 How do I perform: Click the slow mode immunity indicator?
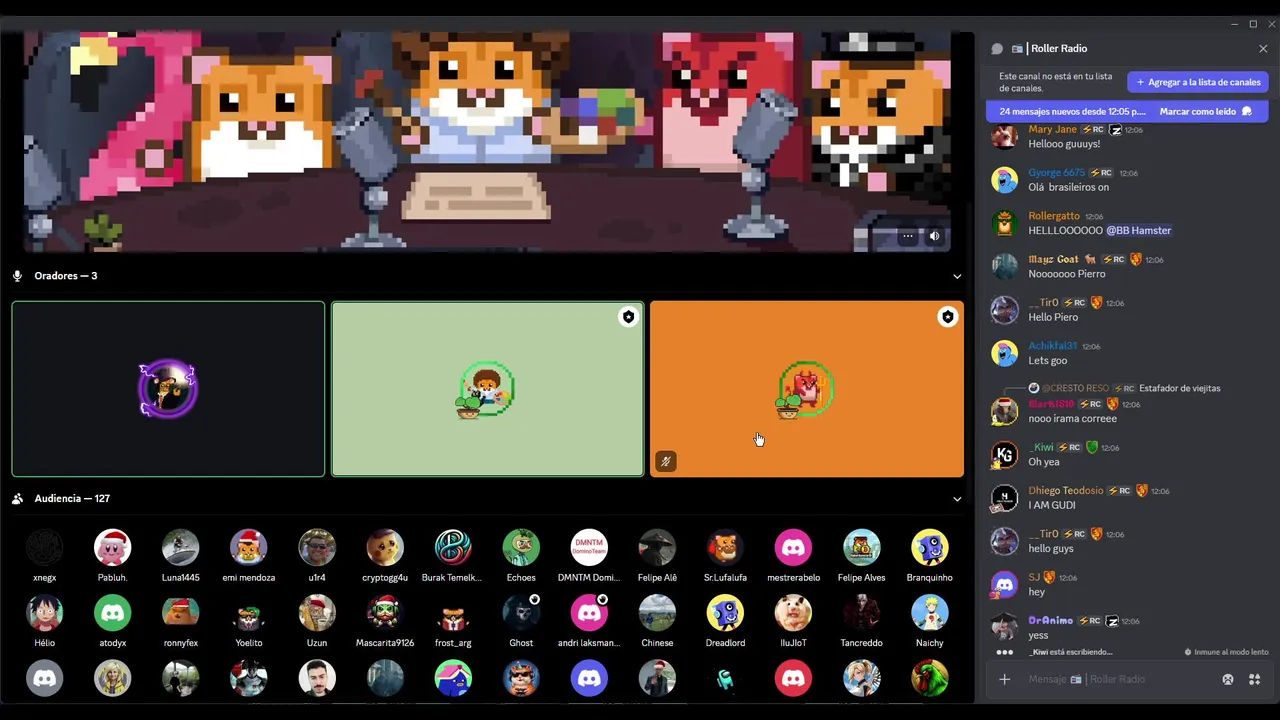tap(1226, 652)
